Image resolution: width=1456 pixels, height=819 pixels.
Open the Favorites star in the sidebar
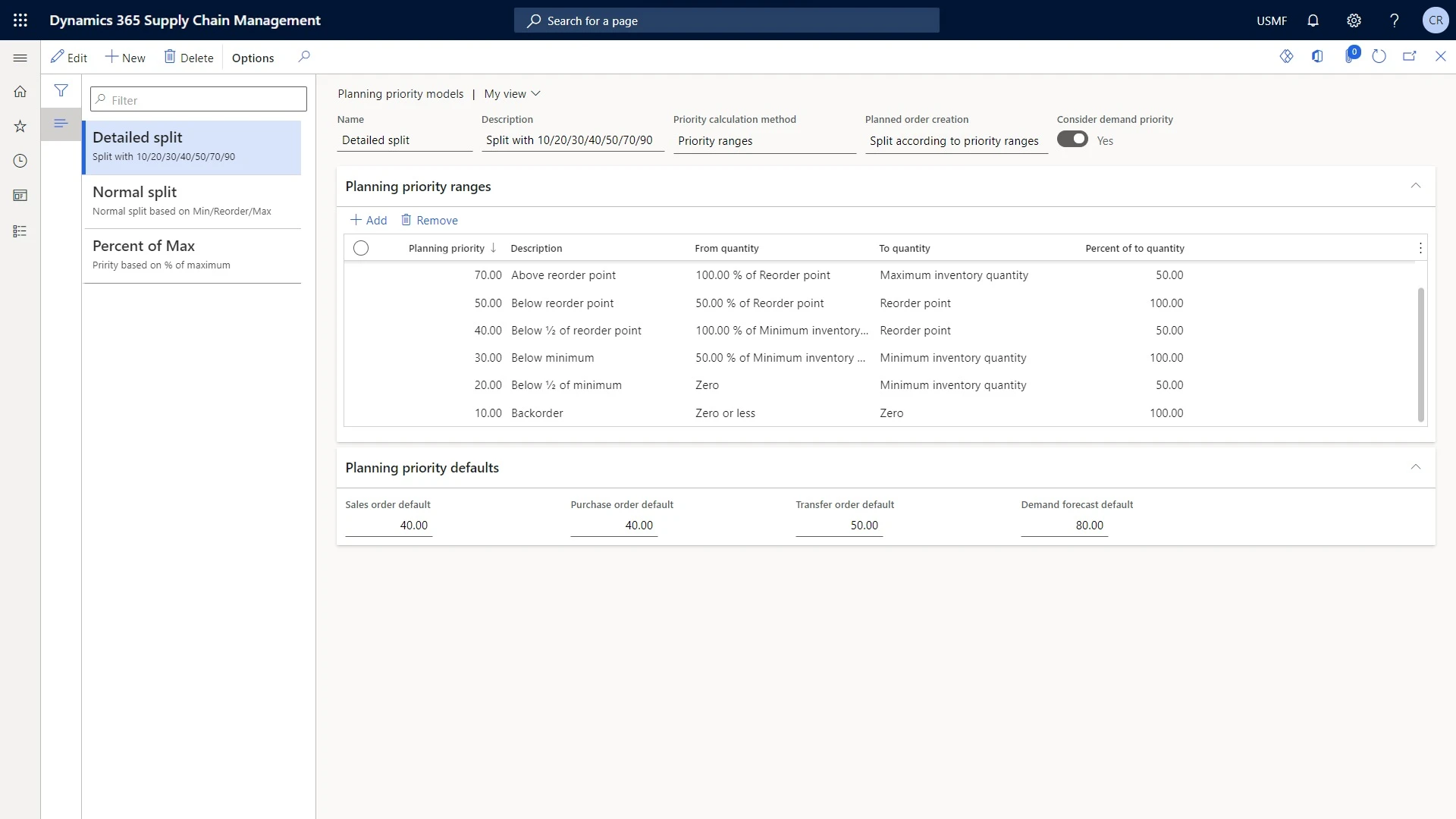coord(20,126)
